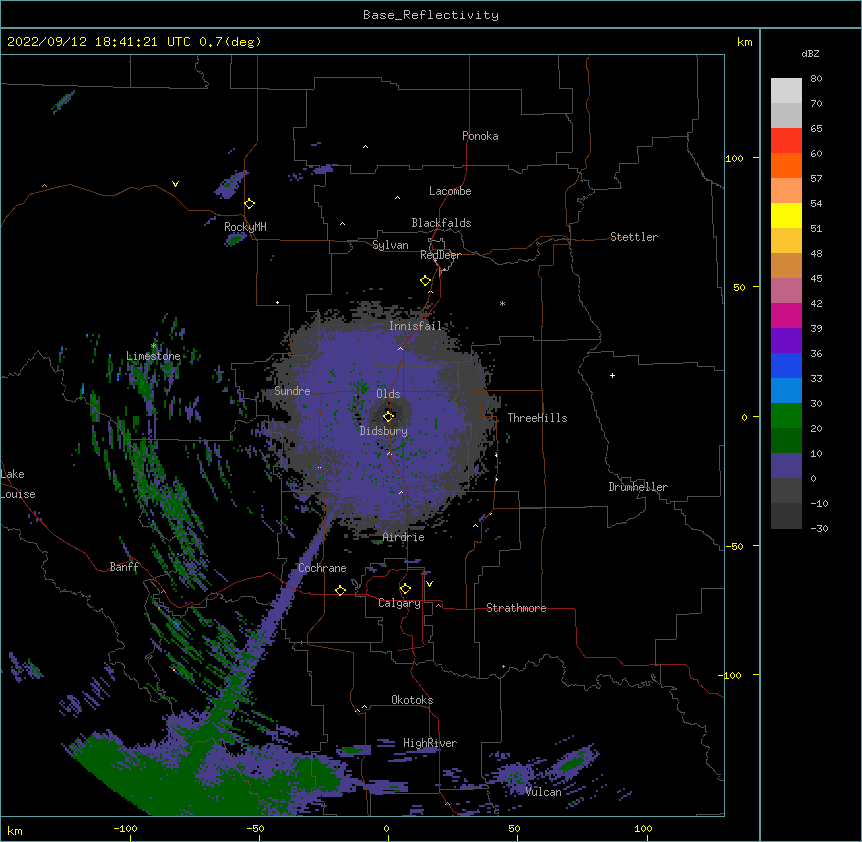Select the Sylvan label
This screenshot has height=842, width=862.
(390, 245)
